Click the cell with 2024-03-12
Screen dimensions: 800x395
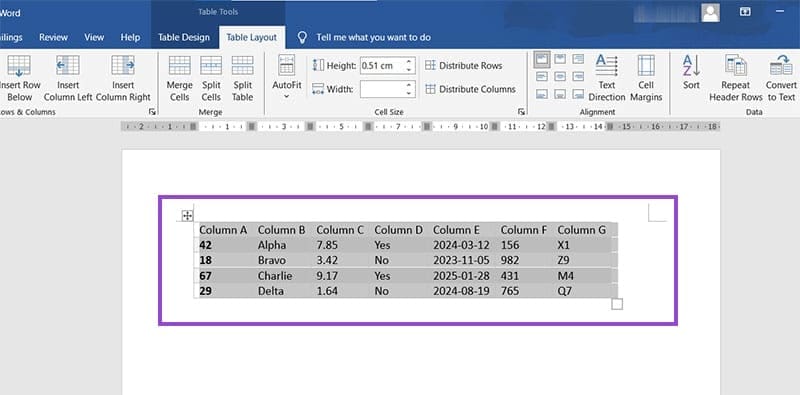coord(462,245)
